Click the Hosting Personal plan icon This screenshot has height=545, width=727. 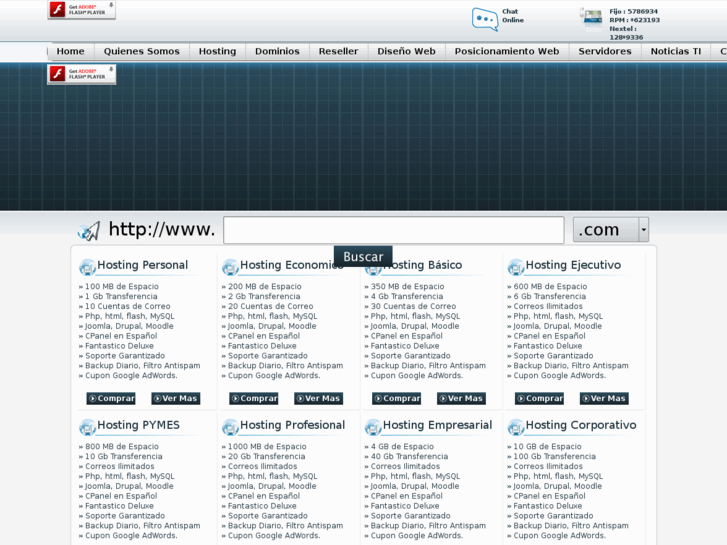(x=87, y=267)
